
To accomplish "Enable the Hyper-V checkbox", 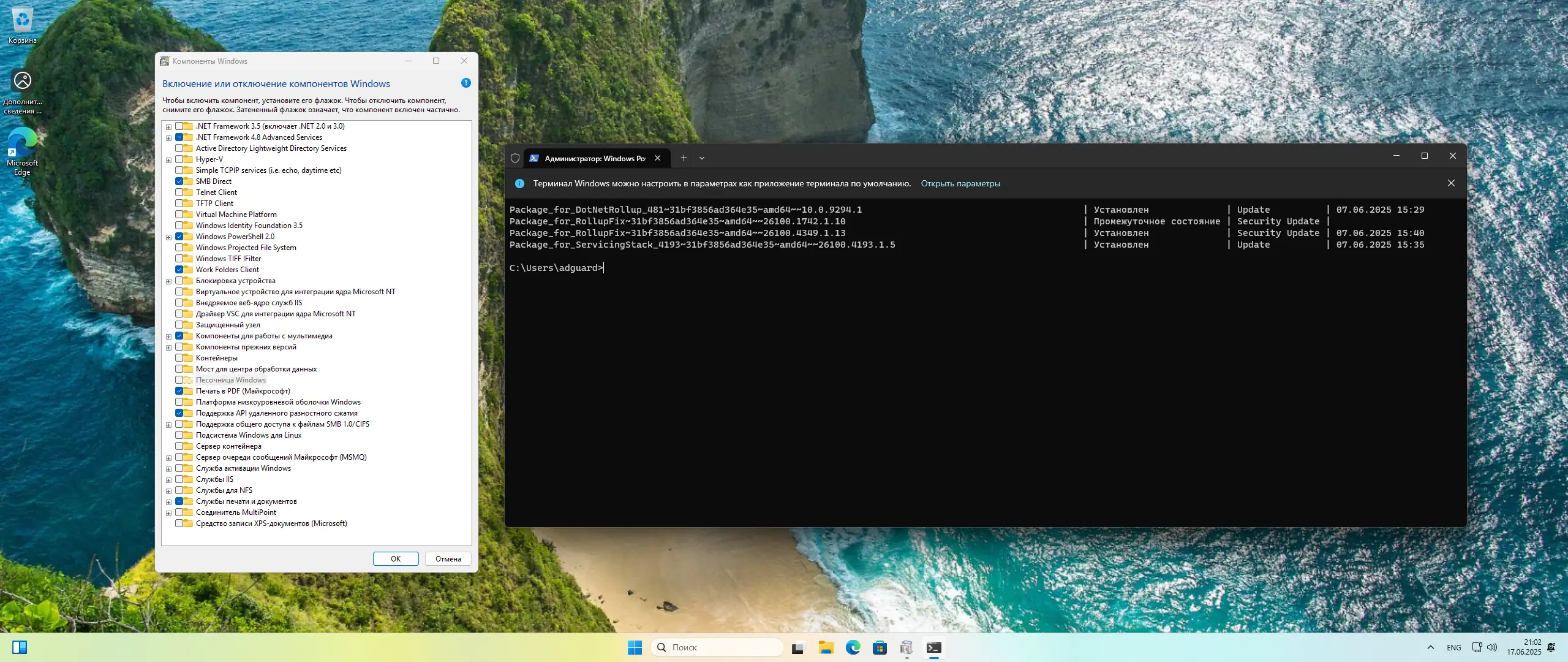I will pyautogui.click(x=179, y=159).
